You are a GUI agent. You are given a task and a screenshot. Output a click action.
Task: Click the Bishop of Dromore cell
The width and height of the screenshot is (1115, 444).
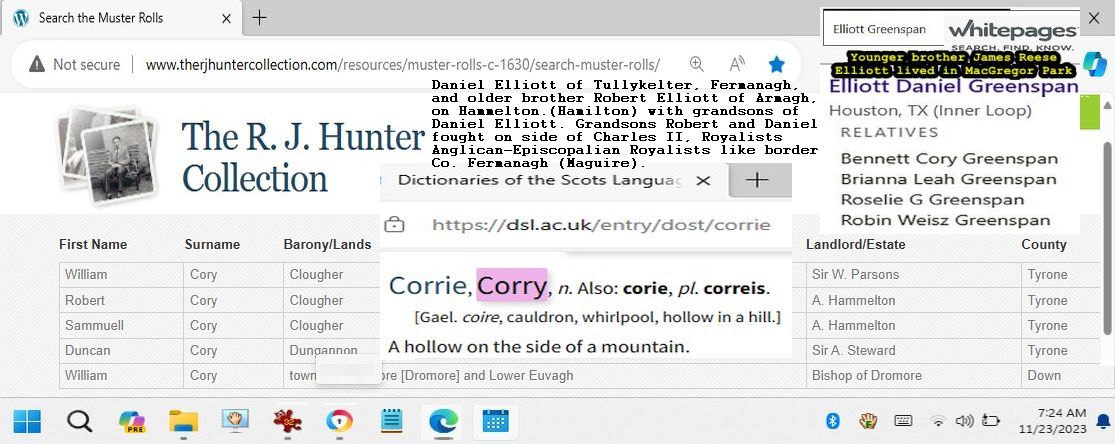click(914, 375)
